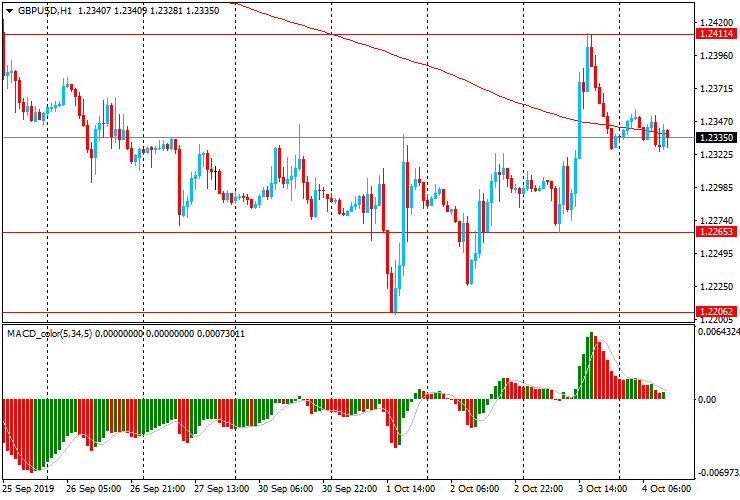This screenshot has width=740, height=500.
Task: Select the OHLC readout 1.23407 1.23409 1.23281 1.23350
Action: pos(148,10)
